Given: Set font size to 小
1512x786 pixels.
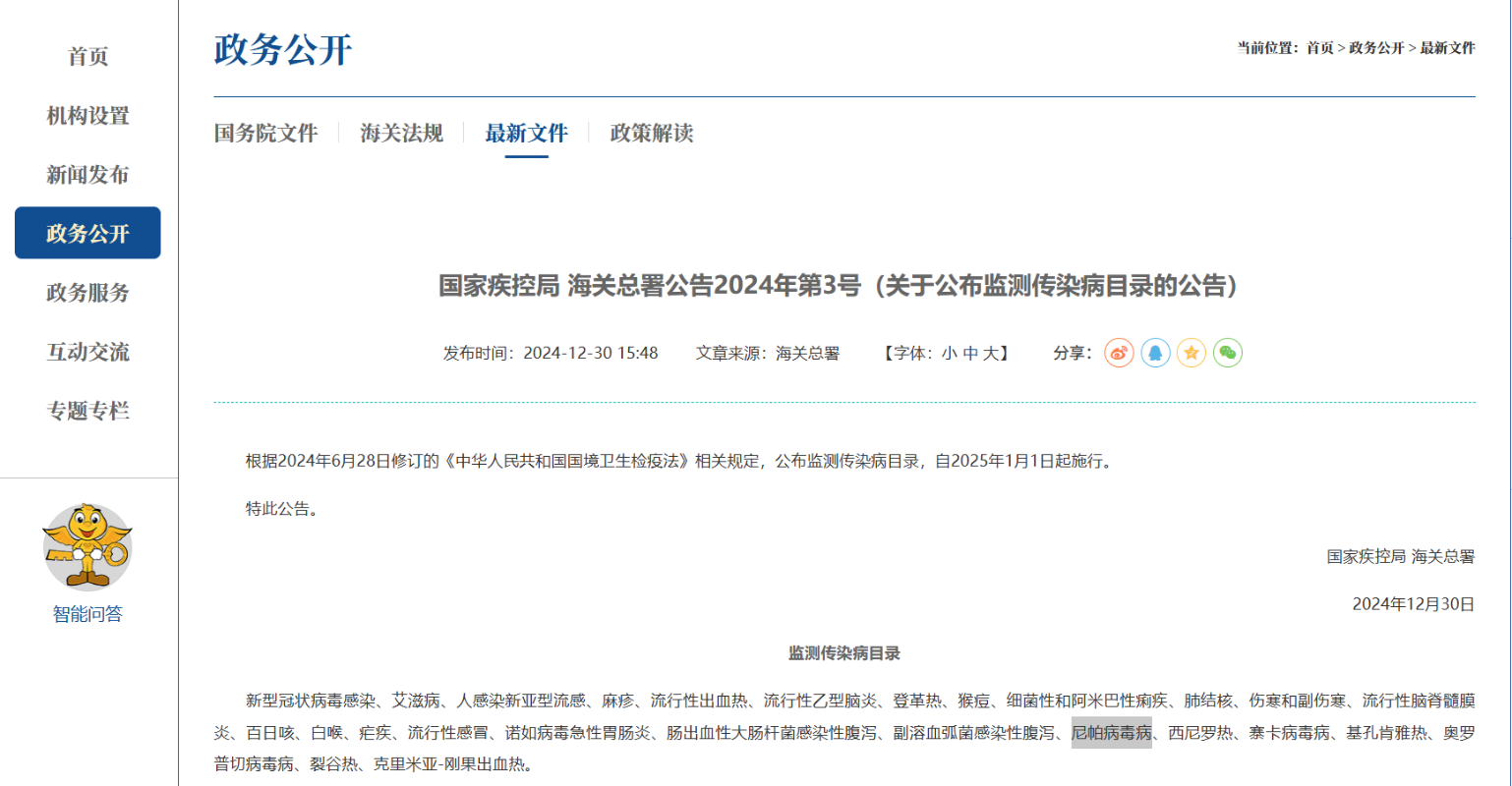Looking at the screenshot, I should click(949, 354).
